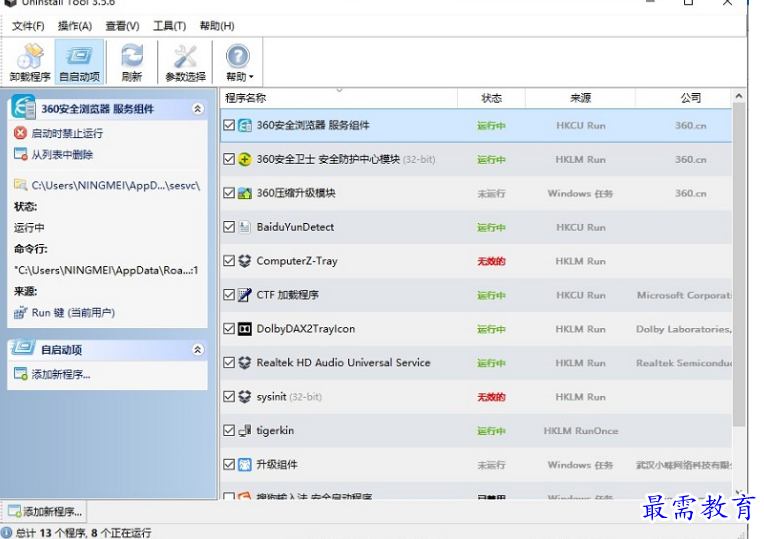
Task: Uncheck BaiduYunDetect checkbox
Action: pos(229,227)
